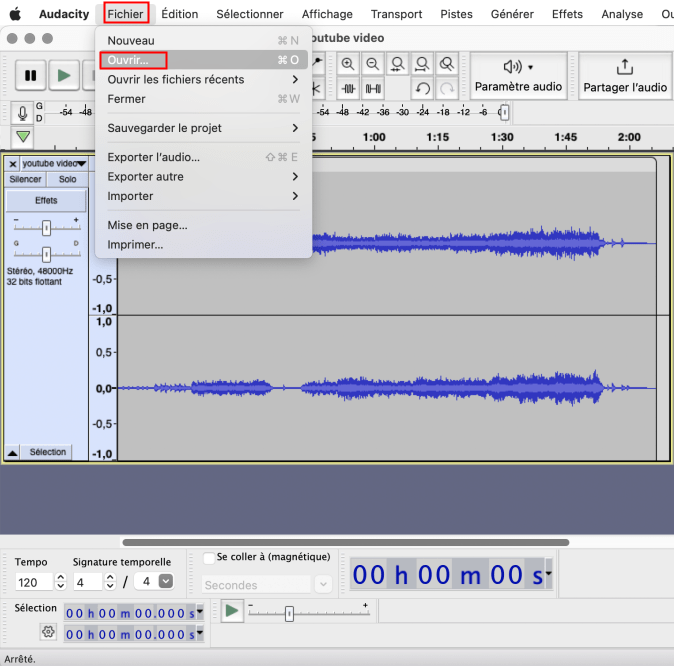Open the Générer menu
The height and width of the screenshot is (666, 674).
[x=512, y=14]
